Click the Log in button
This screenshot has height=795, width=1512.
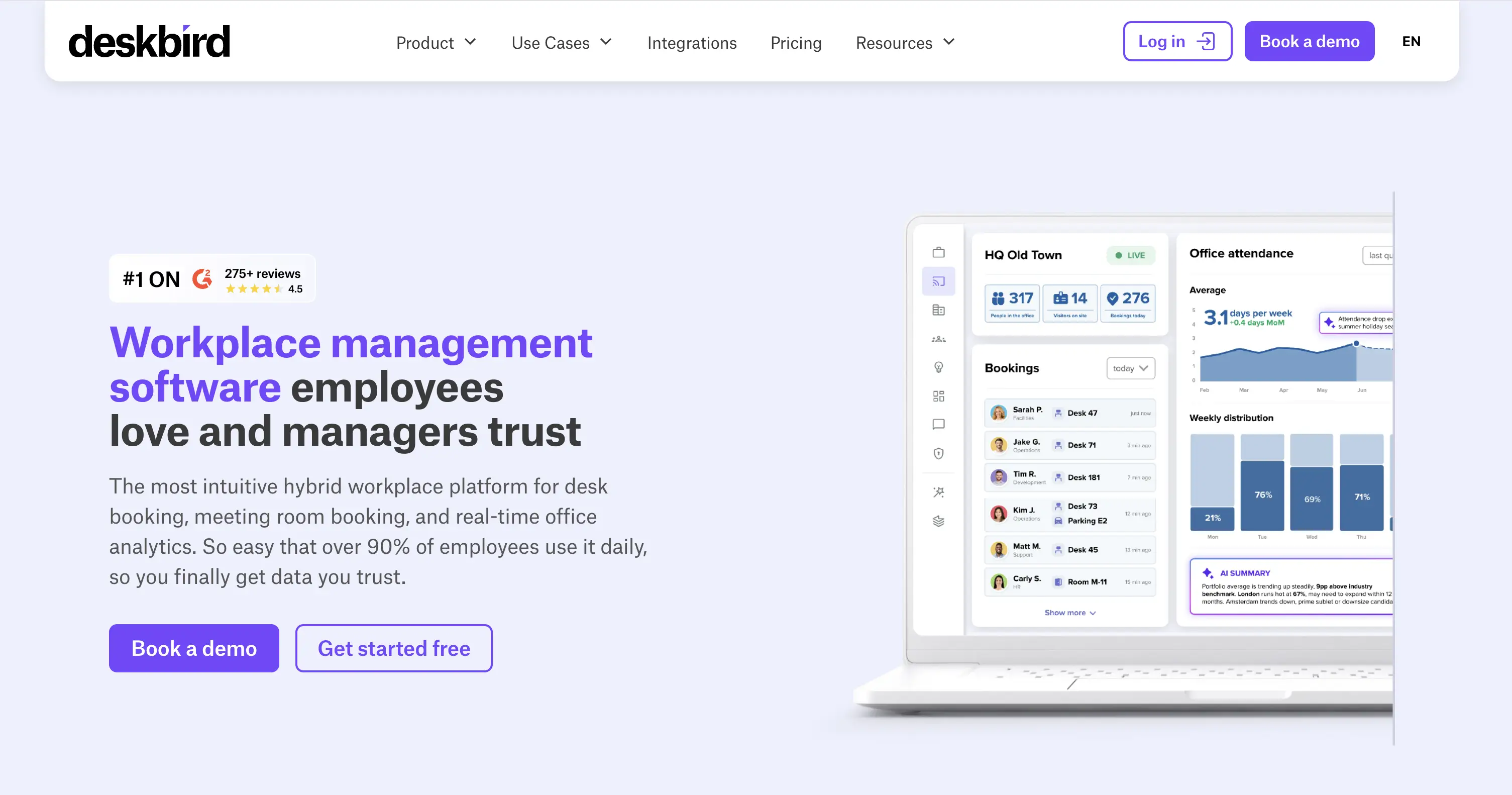coord(1177,41)
